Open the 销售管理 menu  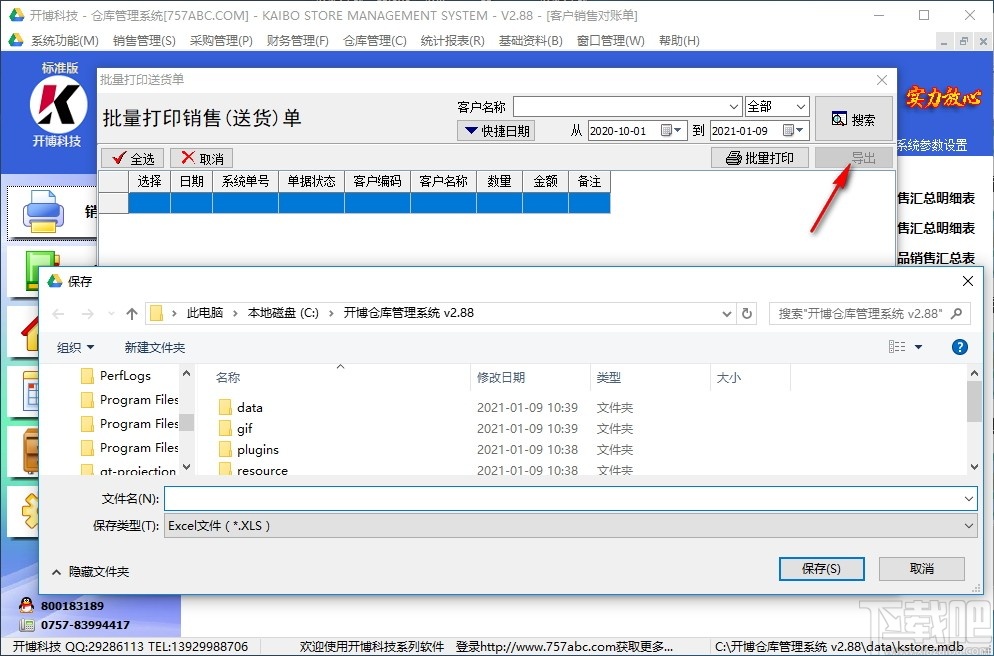tap(143, 40)
